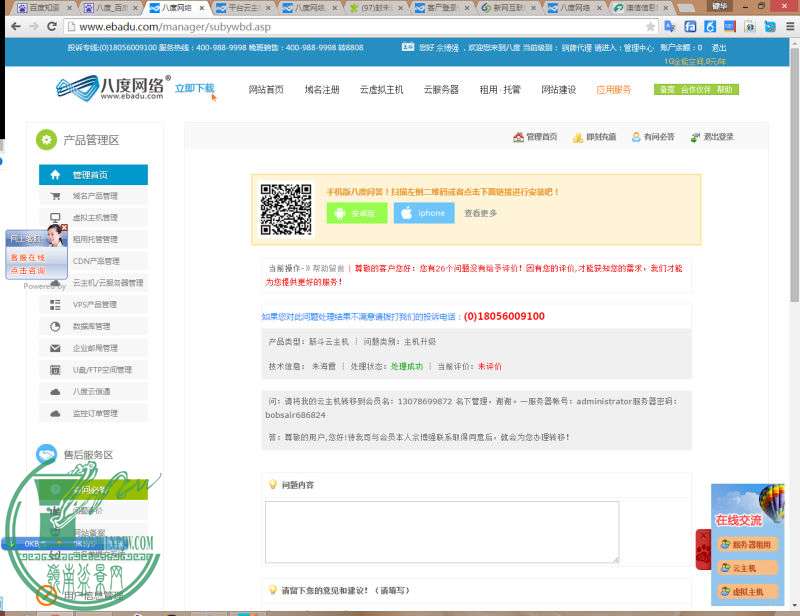Image resolution: width=800 pixels, height=616 pixels.
Task: Click the green 处理成功 status text
Action: tap(407, 366)
